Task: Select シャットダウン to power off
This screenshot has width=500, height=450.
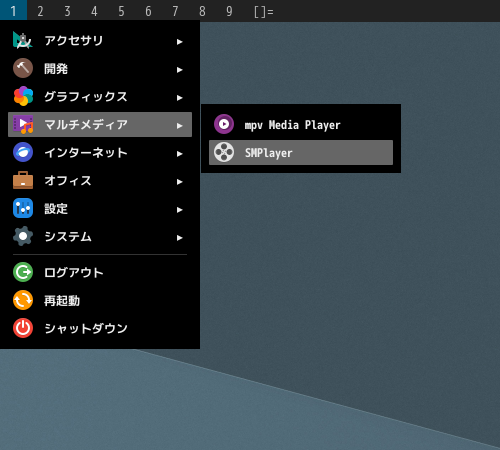Action: tap(100, 328)
